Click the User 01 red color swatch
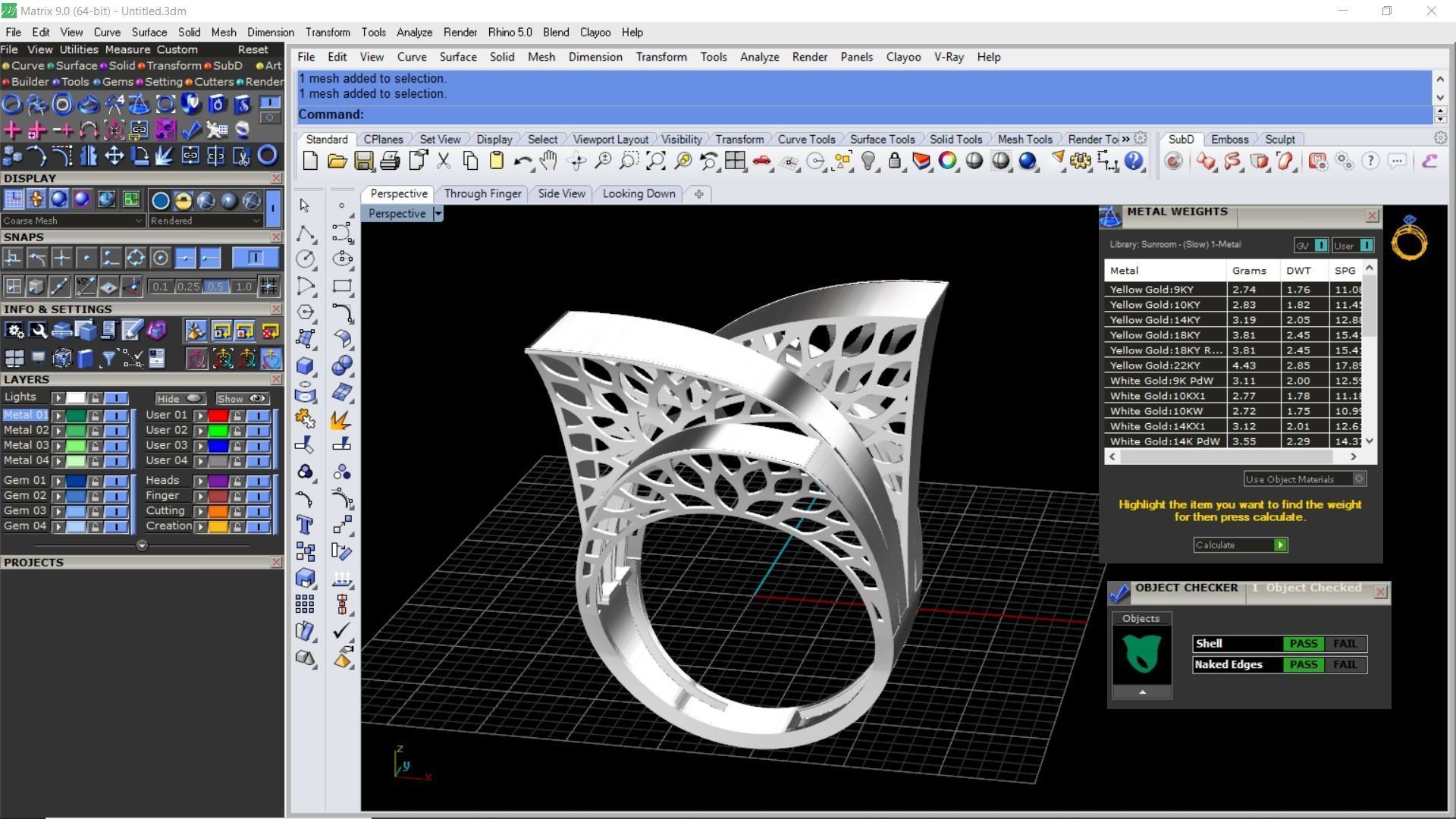 (x=218, y=416)
